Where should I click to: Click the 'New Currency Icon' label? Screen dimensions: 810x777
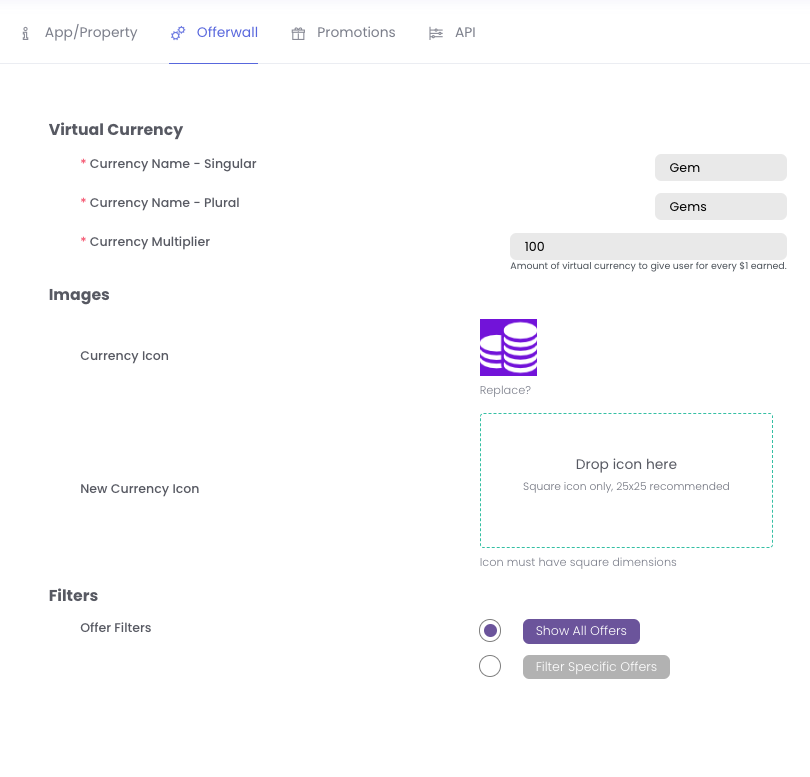[139, 489]
